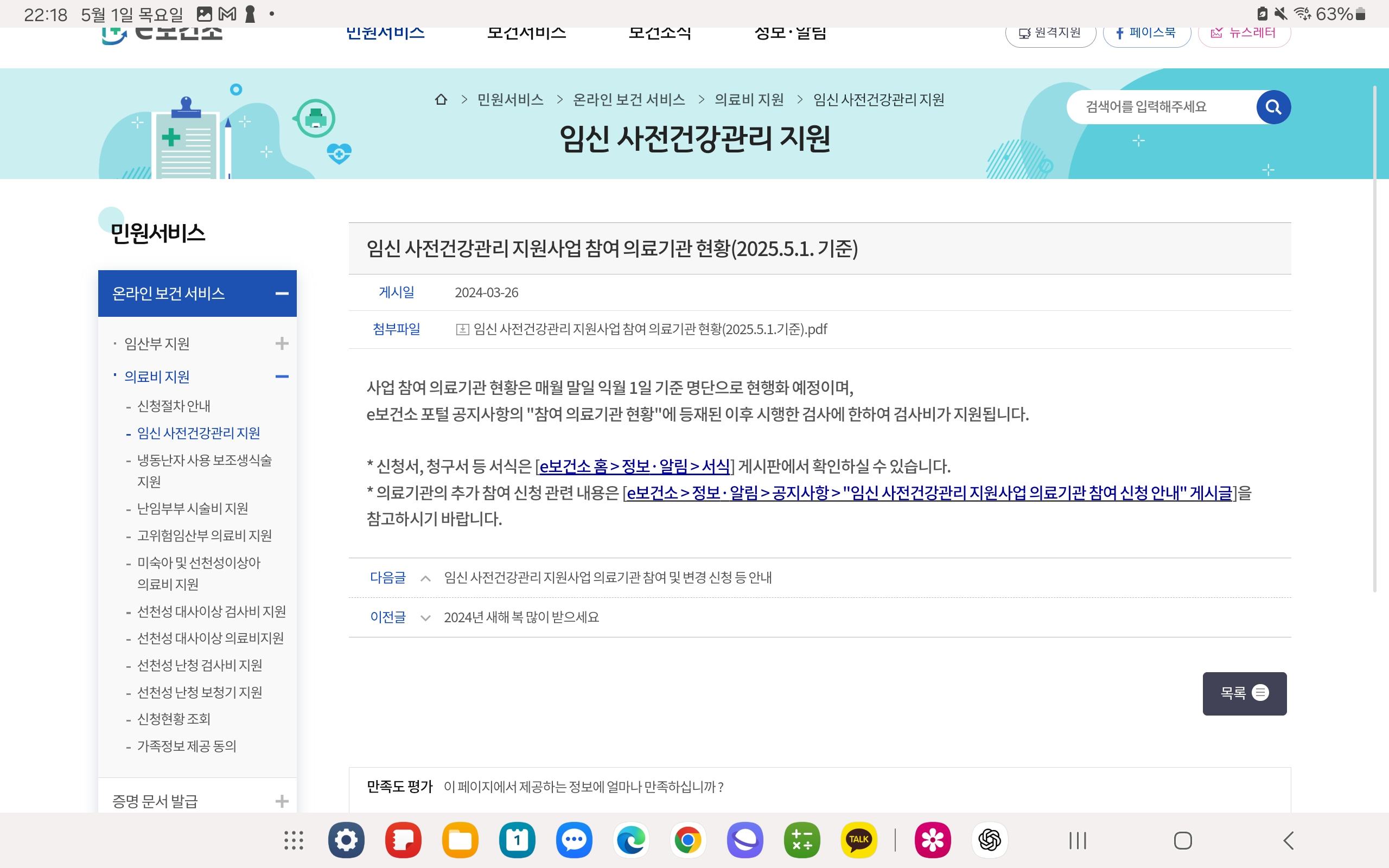Collapse the 온라인 보건 서비스 section

click(x=281, y=294)
